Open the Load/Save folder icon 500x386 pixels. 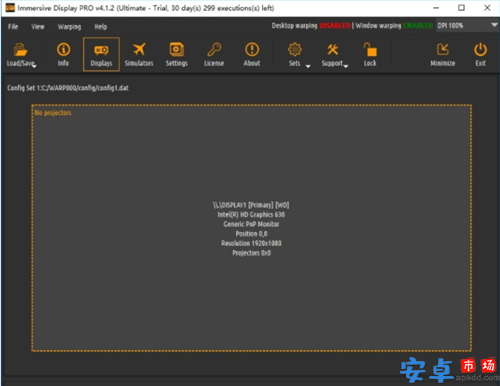(21, 51)
